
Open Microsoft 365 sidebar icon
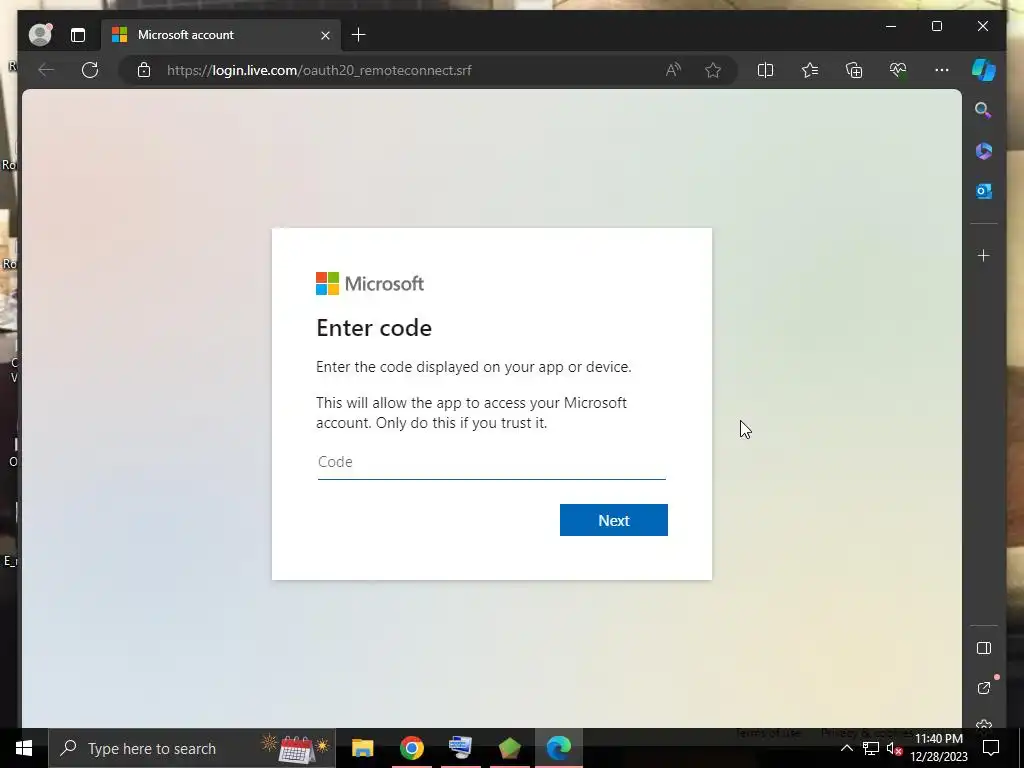click(x=984, y=151)
